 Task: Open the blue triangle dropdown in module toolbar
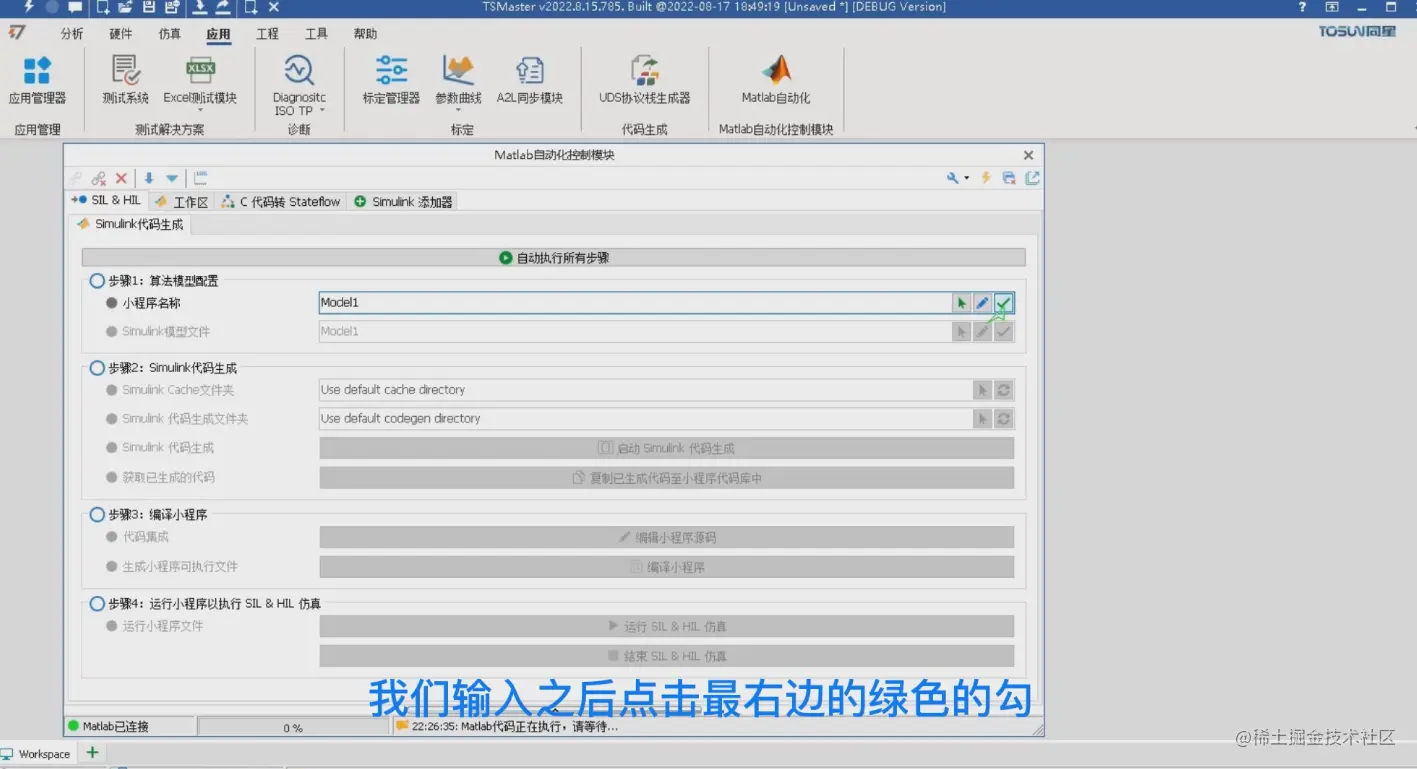pyautogui.click(x=172, y=179)
